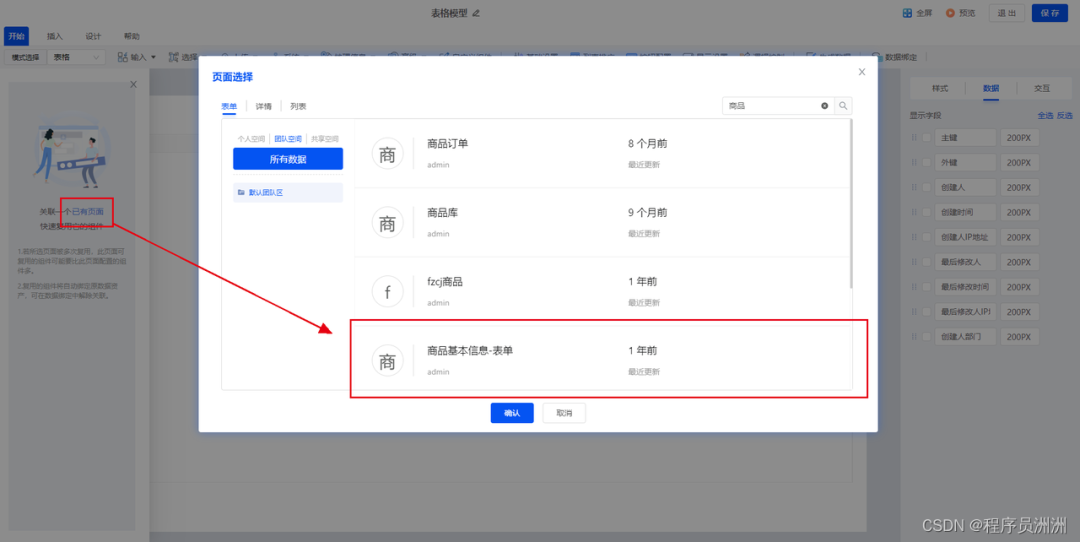This screenshot has height=542, width=1080.
Task: Select the 商品基本信息-表单 row
Action: pyautogui.click(x=603, y=358)
